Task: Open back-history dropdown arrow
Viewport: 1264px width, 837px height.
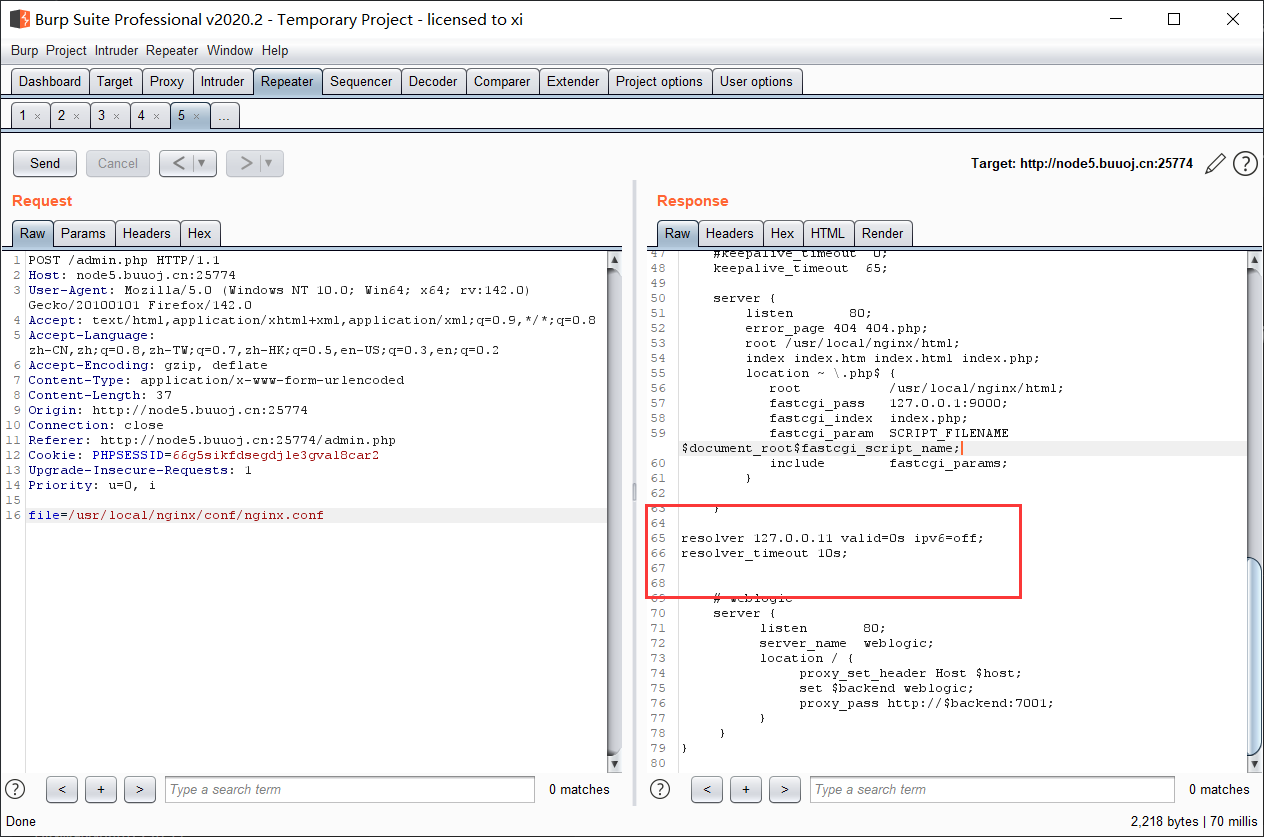Action: click(204, 163)
